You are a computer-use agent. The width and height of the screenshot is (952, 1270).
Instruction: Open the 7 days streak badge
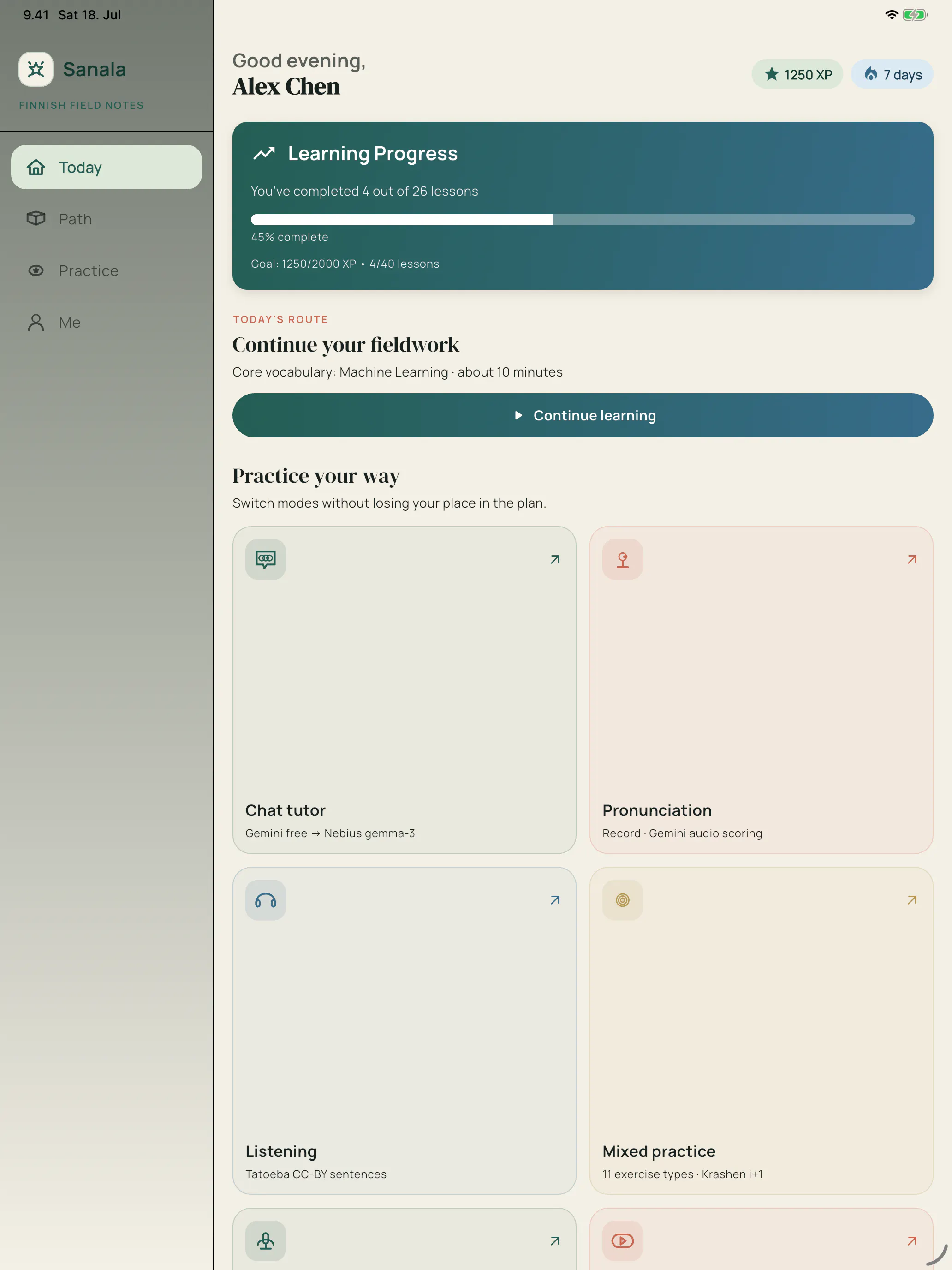(x=892, y=74)
